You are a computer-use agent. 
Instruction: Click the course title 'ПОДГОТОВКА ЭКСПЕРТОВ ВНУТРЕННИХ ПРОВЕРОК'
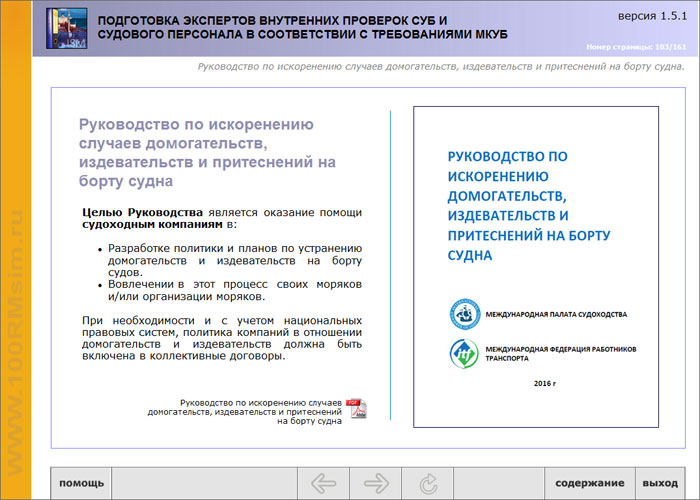click(x=302, y=27)
